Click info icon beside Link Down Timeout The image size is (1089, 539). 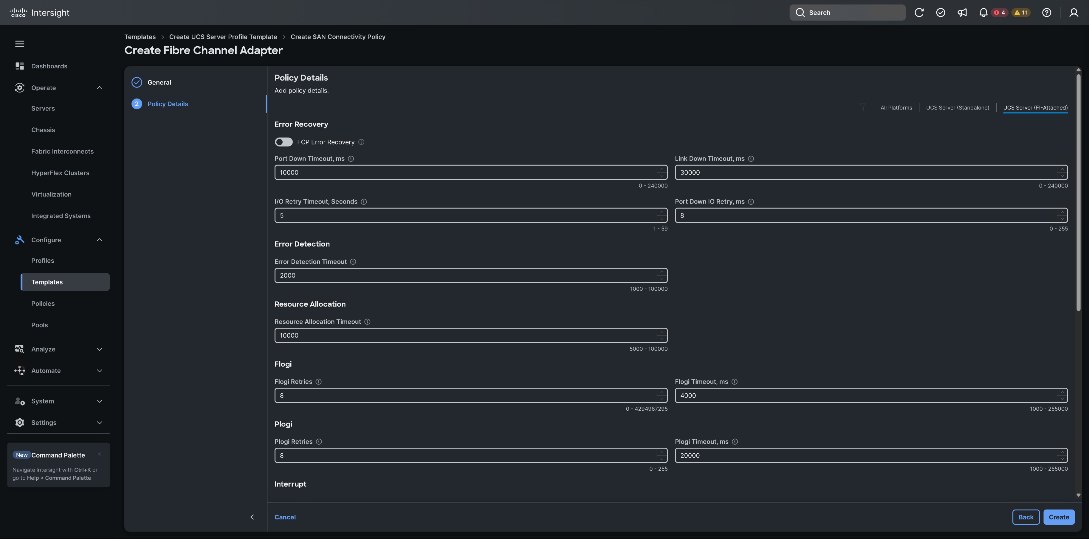(751, 159)
